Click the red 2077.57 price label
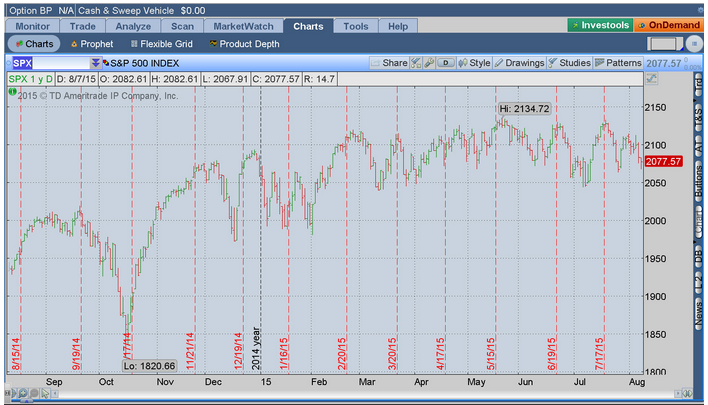 tap(663, 161)
